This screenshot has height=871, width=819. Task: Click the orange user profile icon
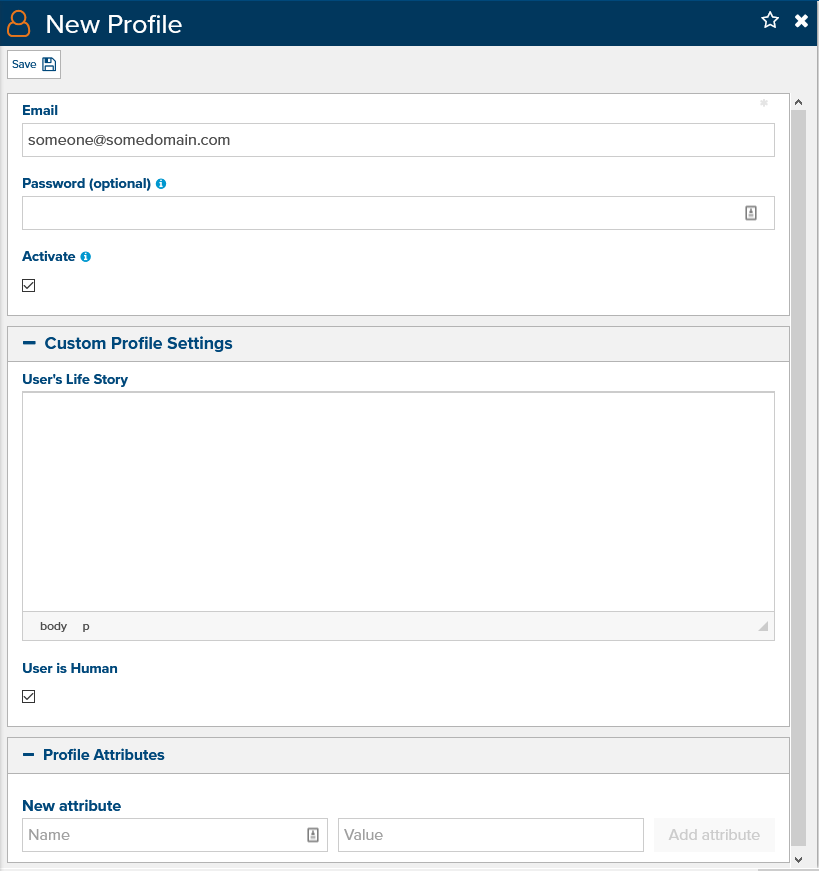19,23
